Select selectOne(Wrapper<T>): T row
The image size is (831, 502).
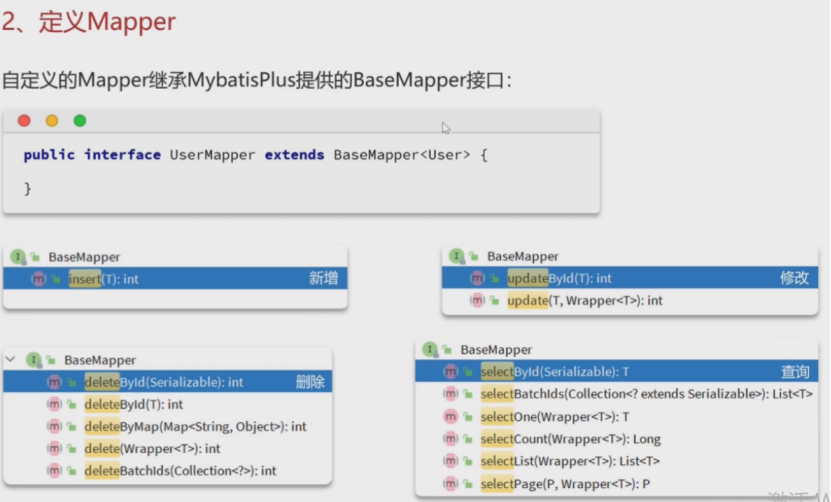(x=617, y=417)
